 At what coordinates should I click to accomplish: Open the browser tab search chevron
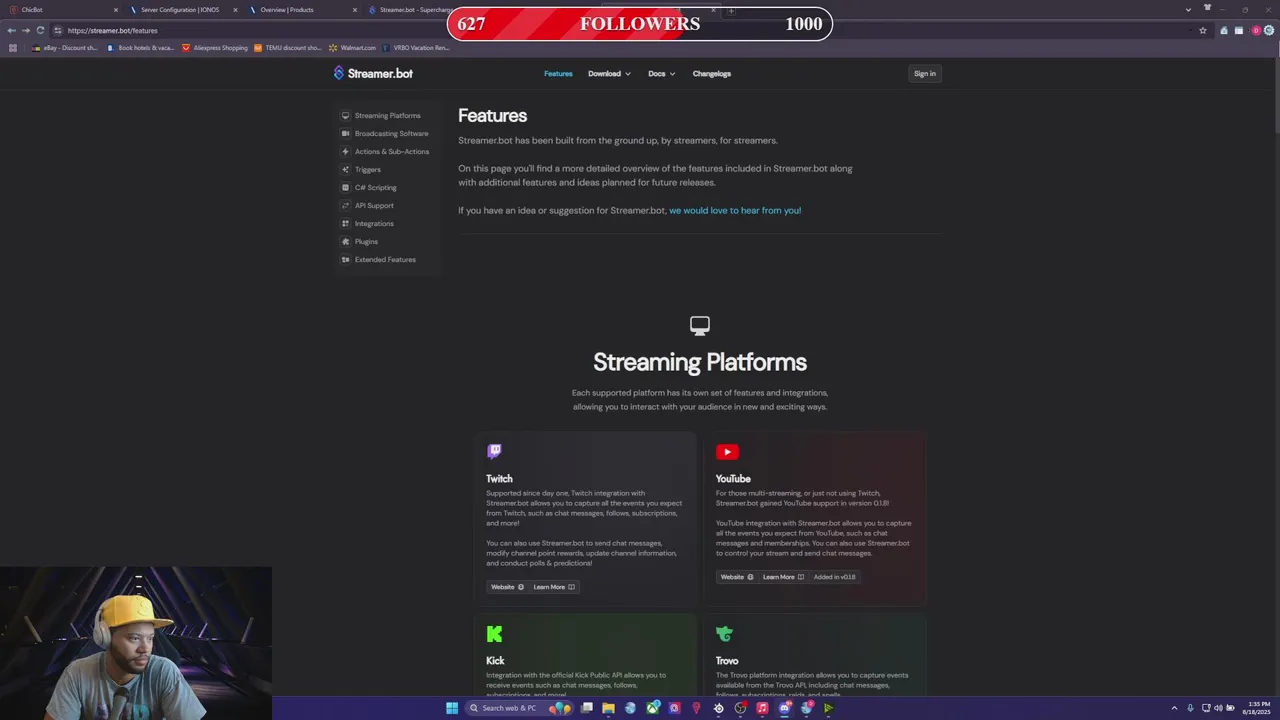coord(1188,10)
